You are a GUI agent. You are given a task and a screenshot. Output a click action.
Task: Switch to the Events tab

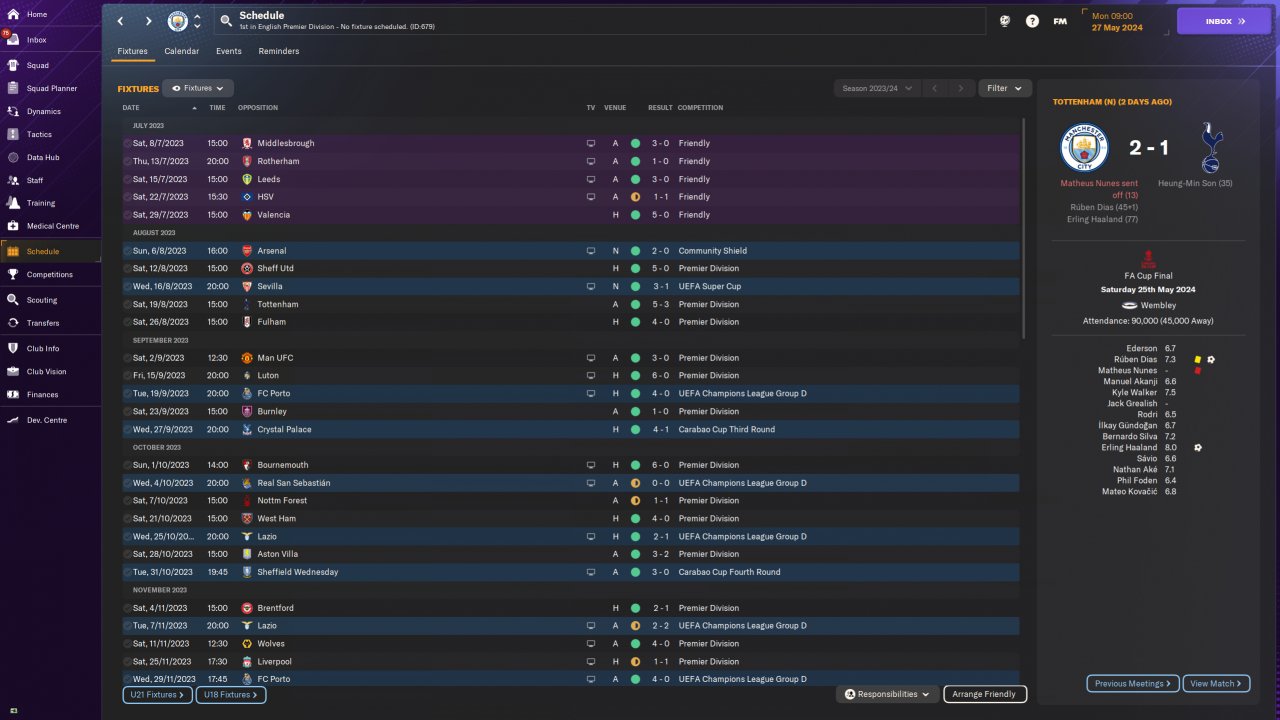[x=228, y=51]
